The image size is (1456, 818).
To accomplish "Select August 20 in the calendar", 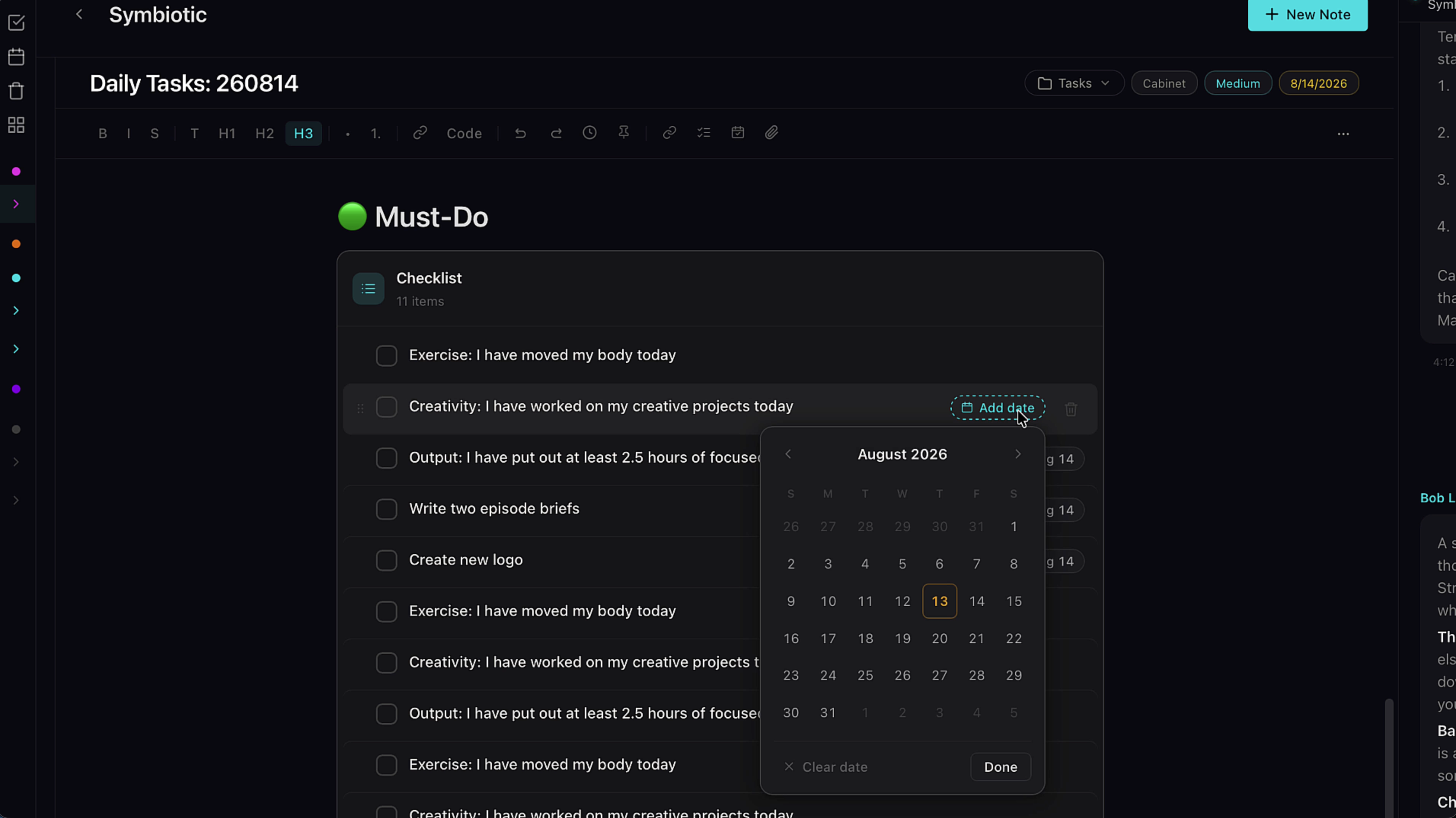I will pyautogui.click(x=939, y=638).
